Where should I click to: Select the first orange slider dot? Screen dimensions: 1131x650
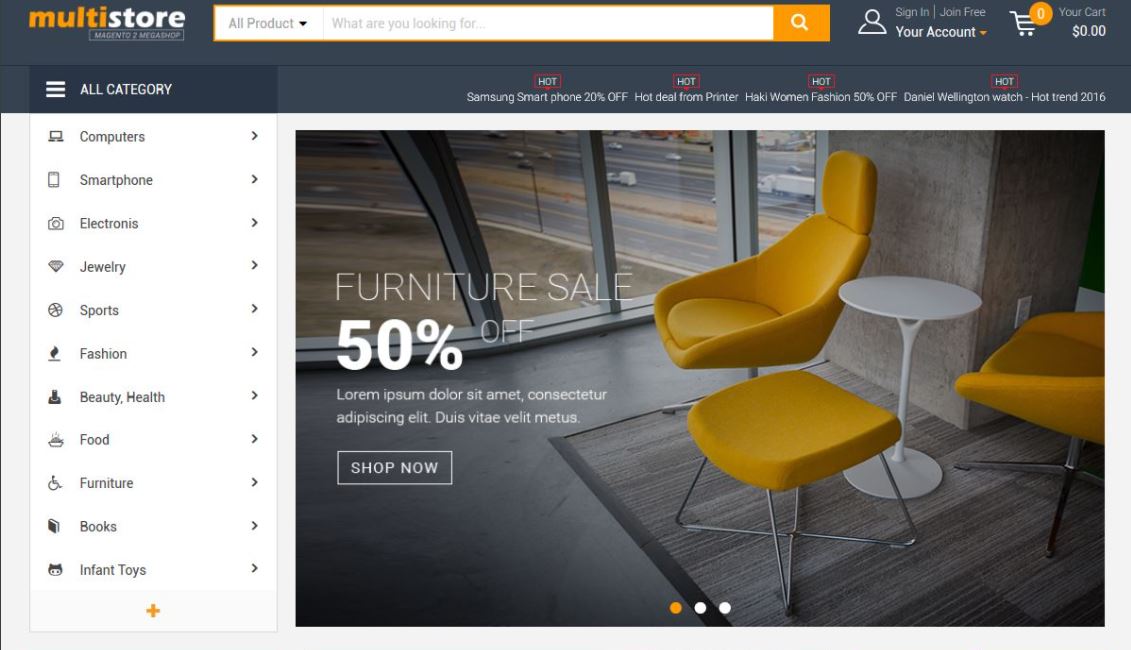(x=676, y=607)
